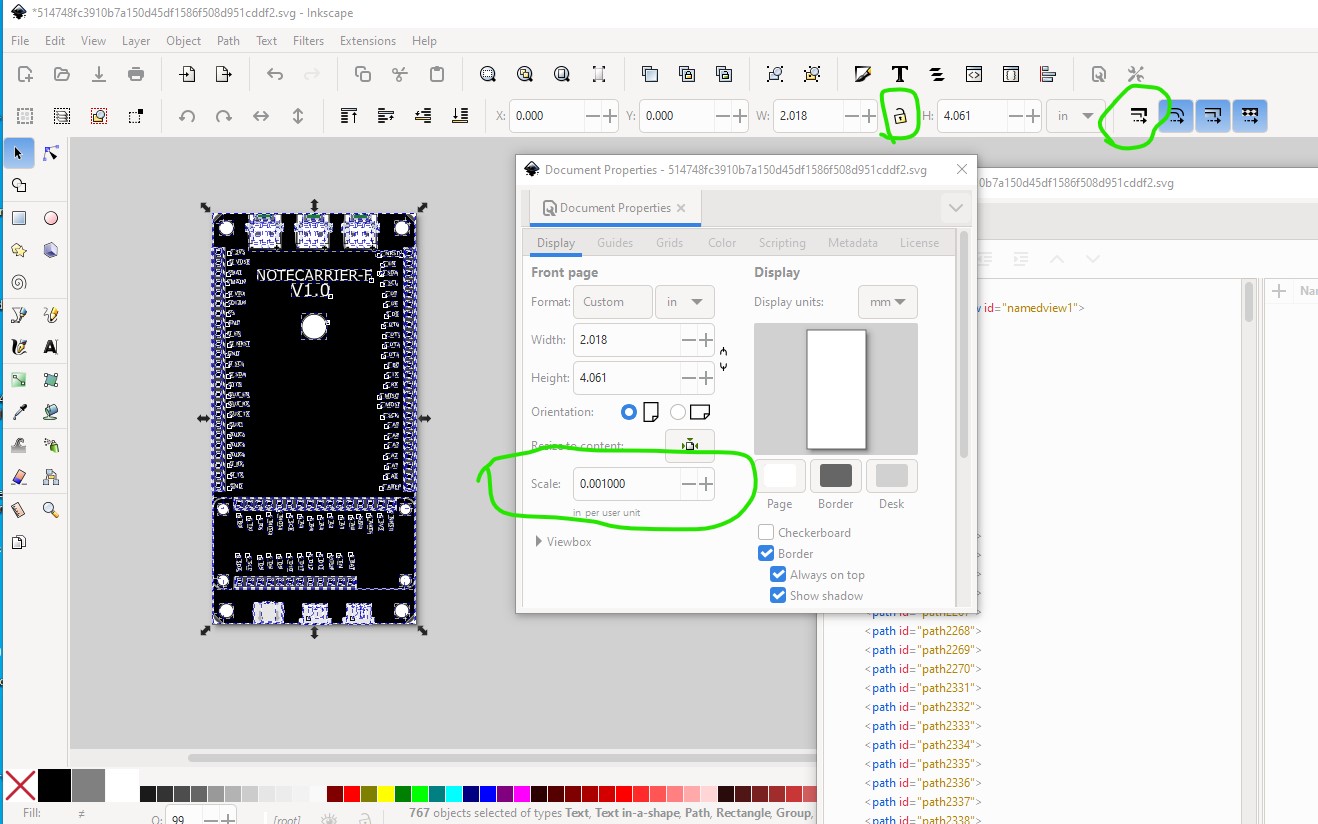
Task: Open Align and Distribute icon
Action: pyautogui.click(x=1048, y=74)
